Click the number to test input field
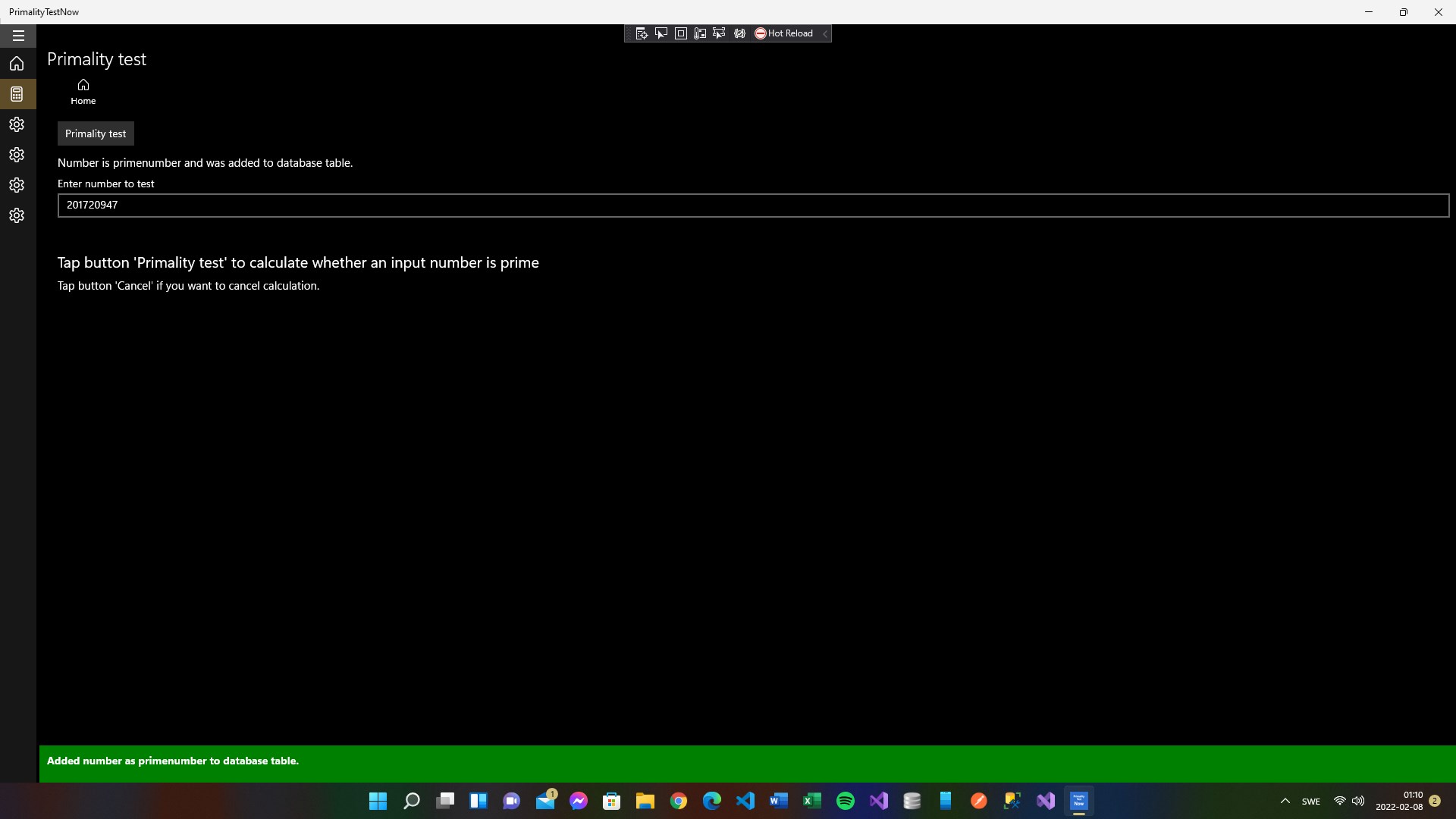This screenshot has height=819, width=1456. 753,205
